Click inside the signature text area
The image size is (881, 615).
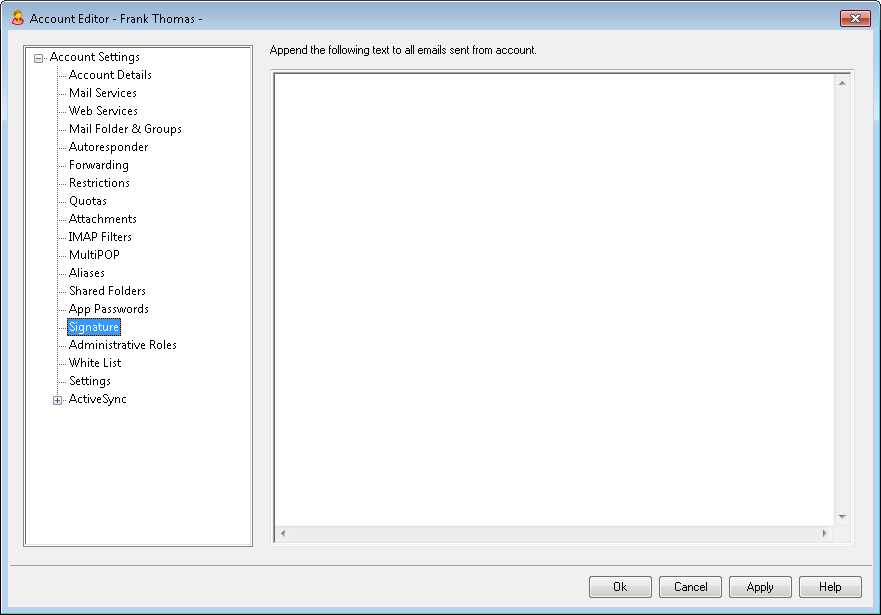pos(555,300)
